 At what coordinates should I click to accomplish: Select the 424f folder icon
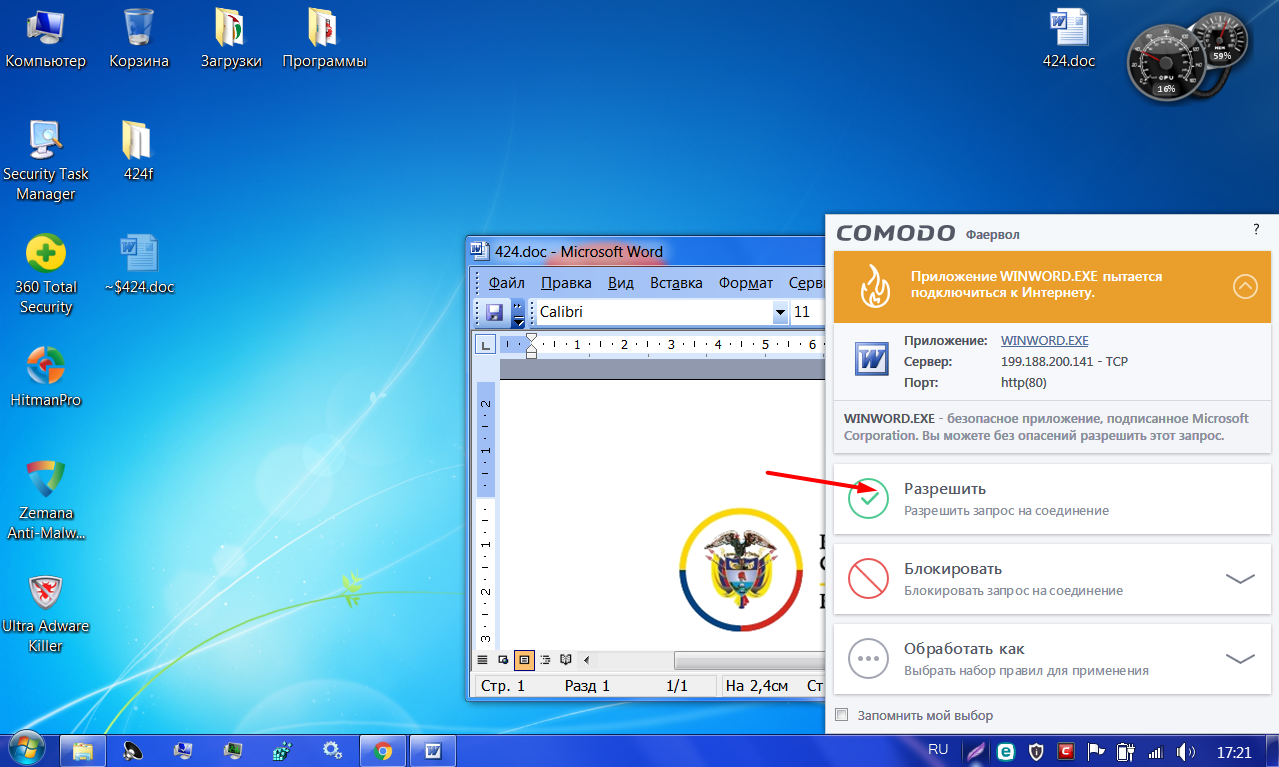tap(138, 152)
